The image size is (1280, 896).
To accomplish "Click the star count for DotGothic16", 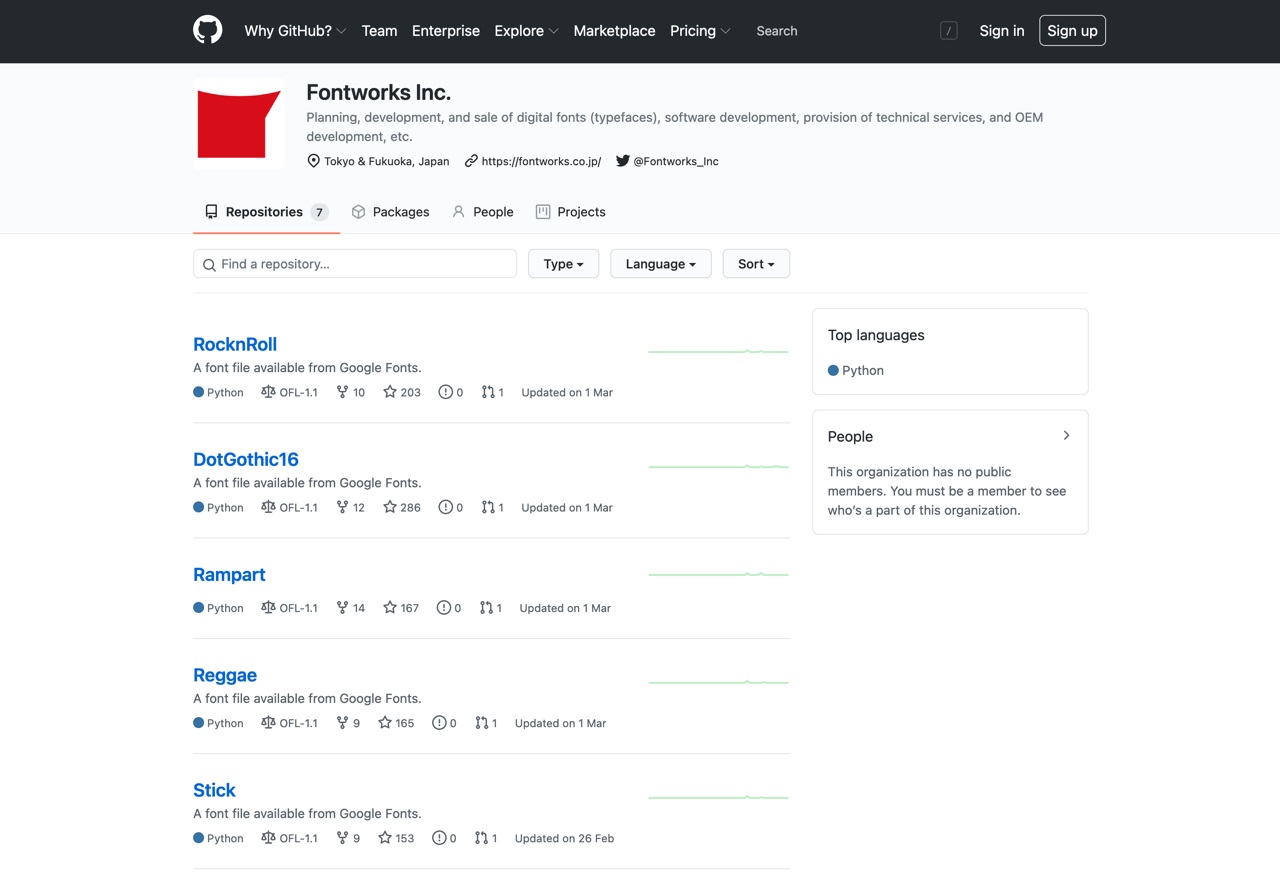I will coord(402,507).
